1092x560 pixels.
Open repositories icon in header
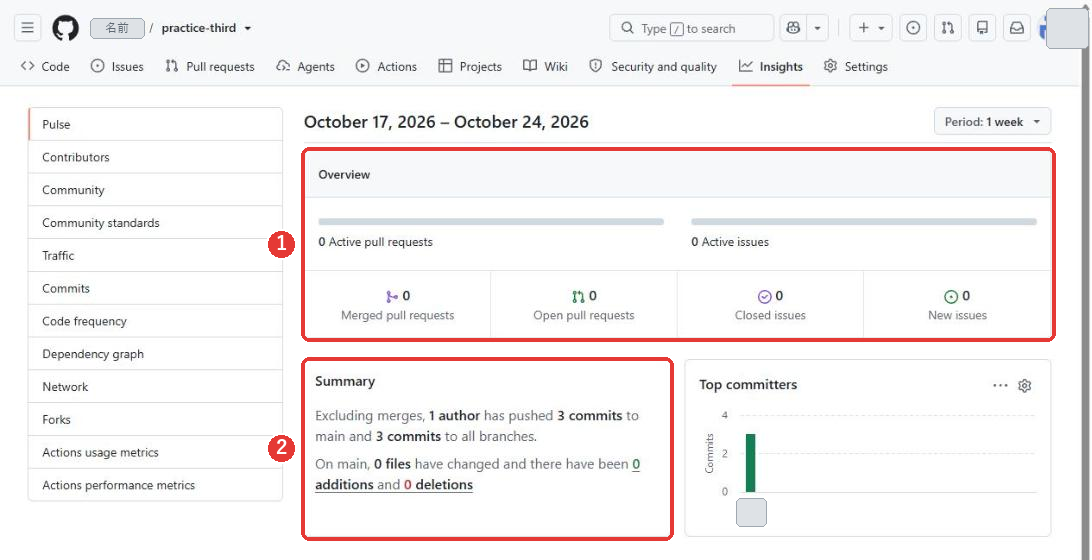coord(982,29)
